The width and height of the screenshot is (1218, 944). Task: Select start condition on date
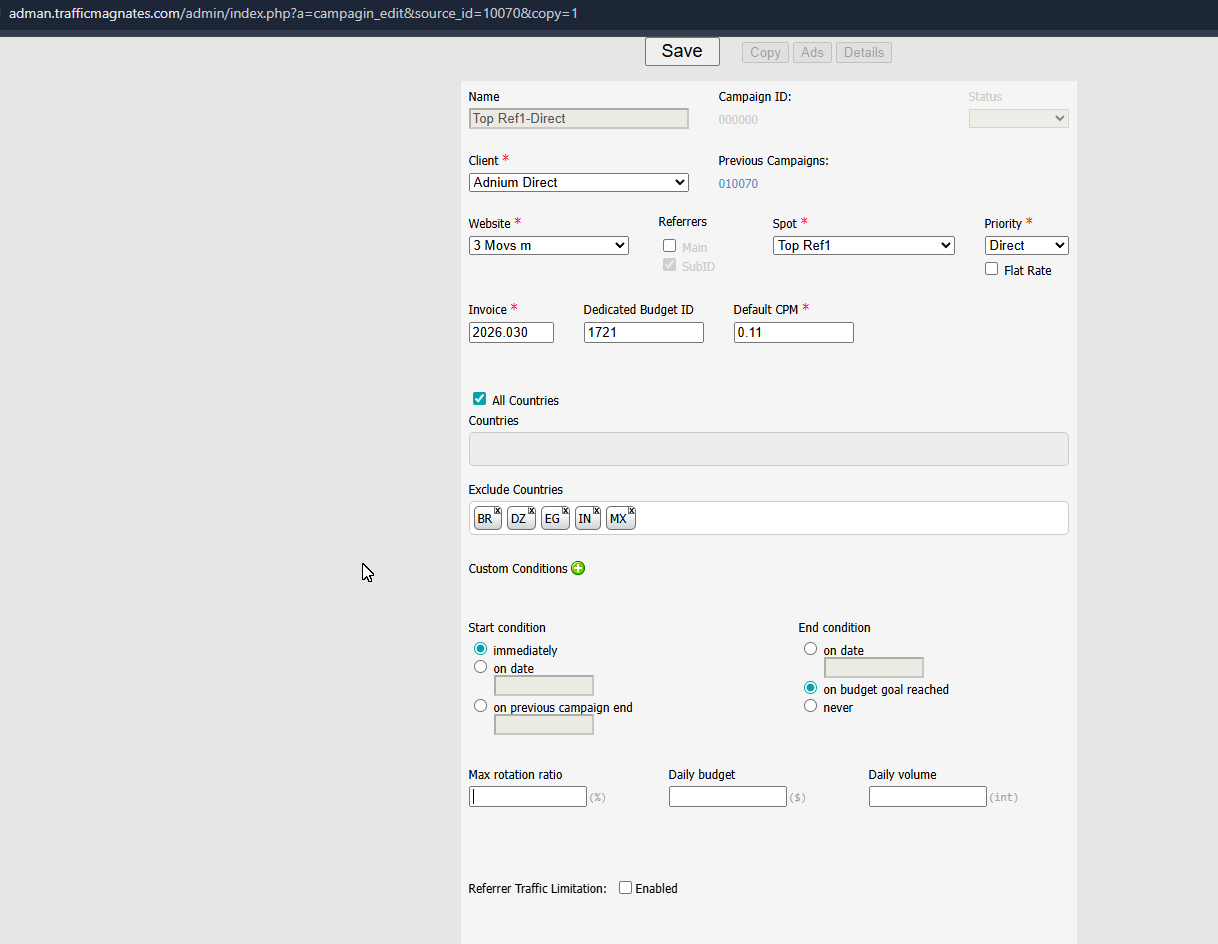pos(481,667)
